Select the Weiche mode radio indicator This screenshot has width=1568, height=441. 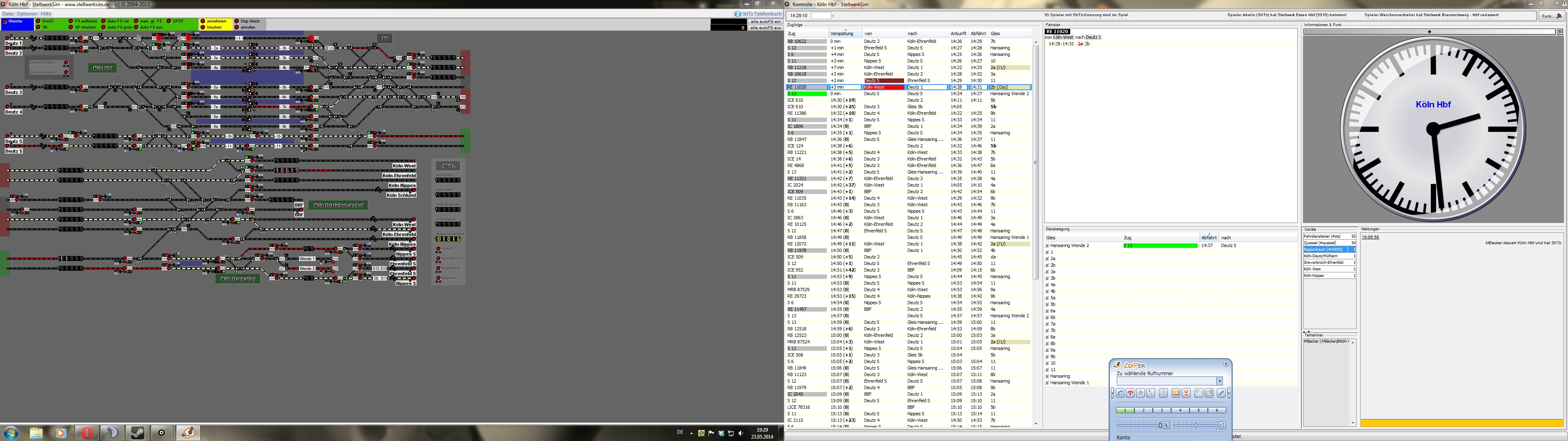[x=5, y=21]
